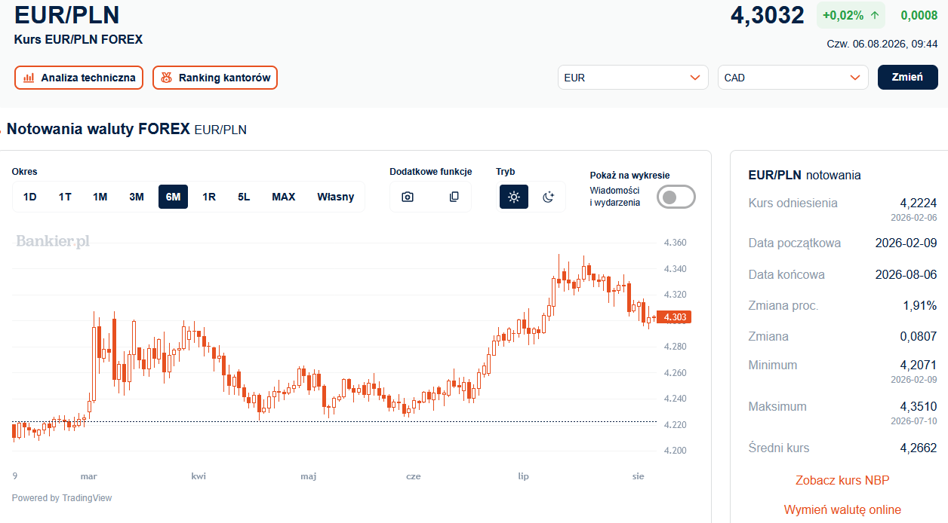Follow the Zobacz kurs NBP link

coord(842,481)
